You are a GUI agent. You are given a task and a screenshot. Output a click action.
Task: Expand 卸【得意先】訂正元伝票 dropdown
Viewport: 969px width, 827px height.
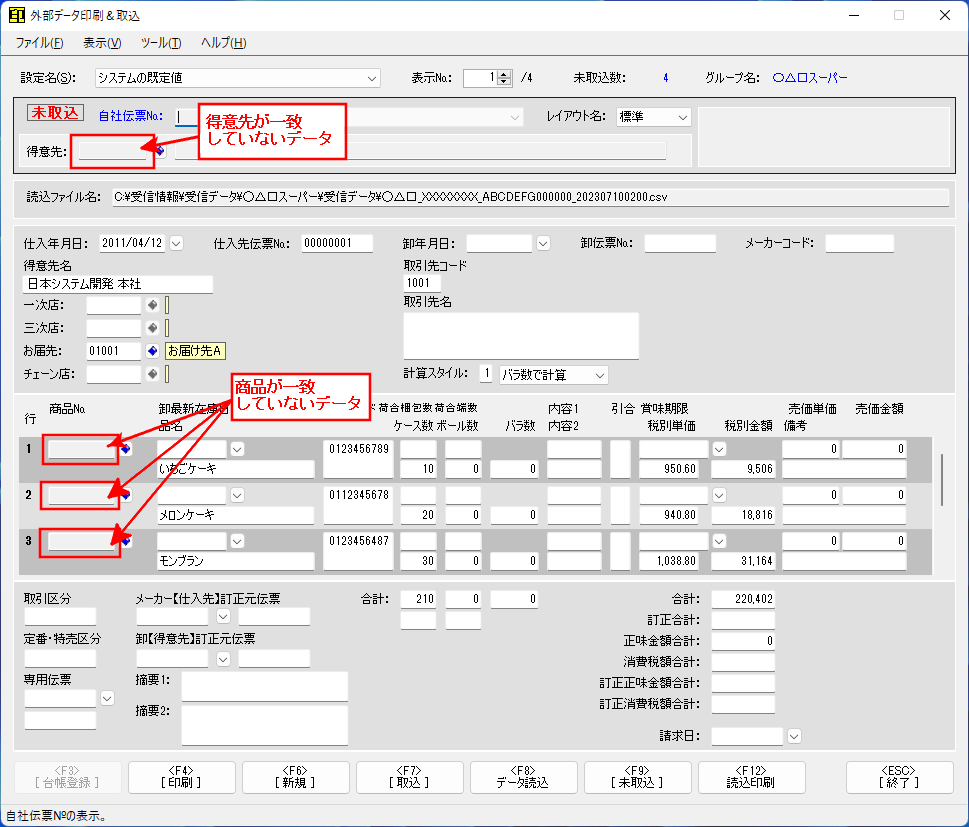[224, 659]
